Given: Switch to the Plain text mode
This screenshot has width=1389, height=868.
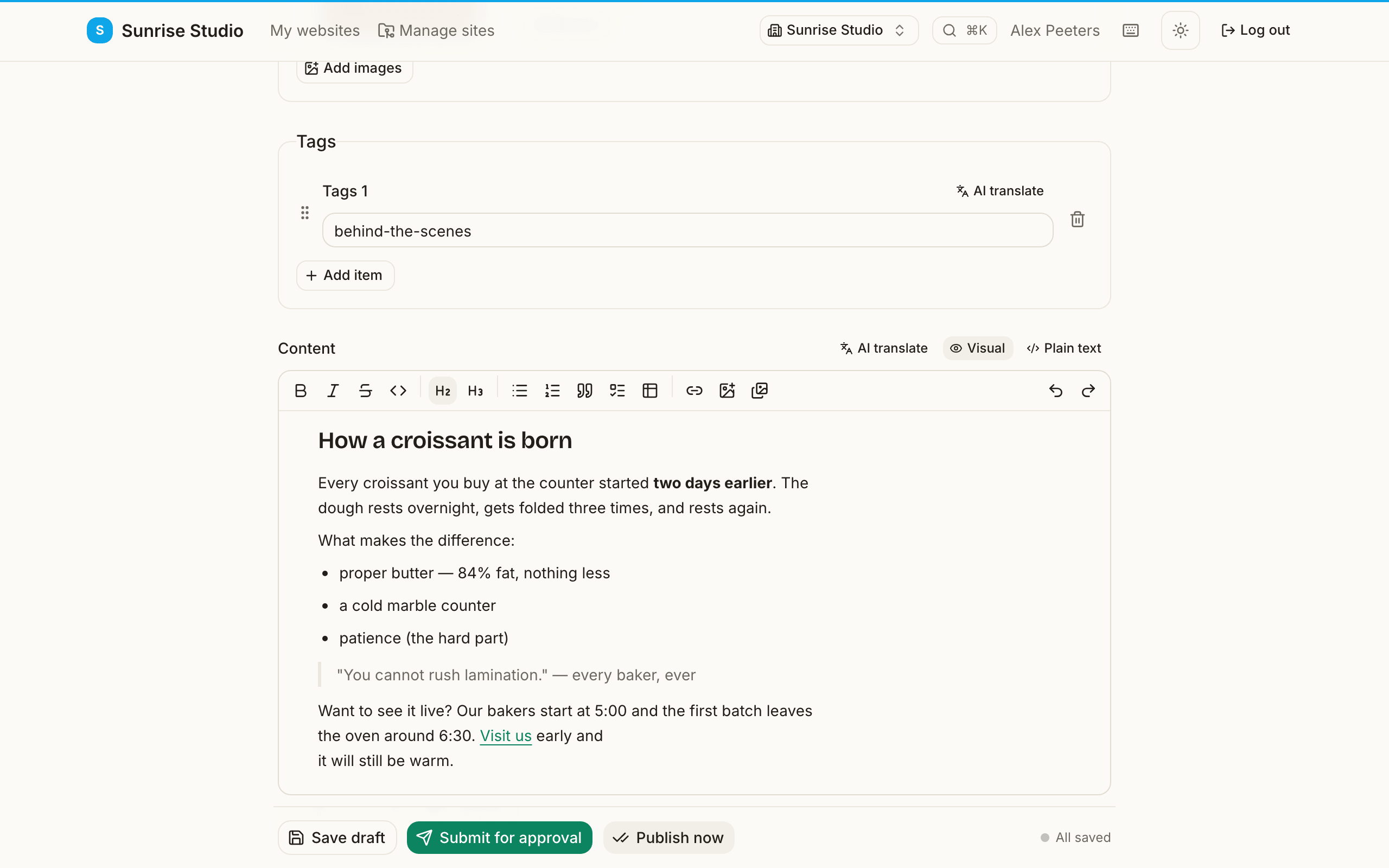Looking at the screenshot, I should click(x=1064, y=348).
